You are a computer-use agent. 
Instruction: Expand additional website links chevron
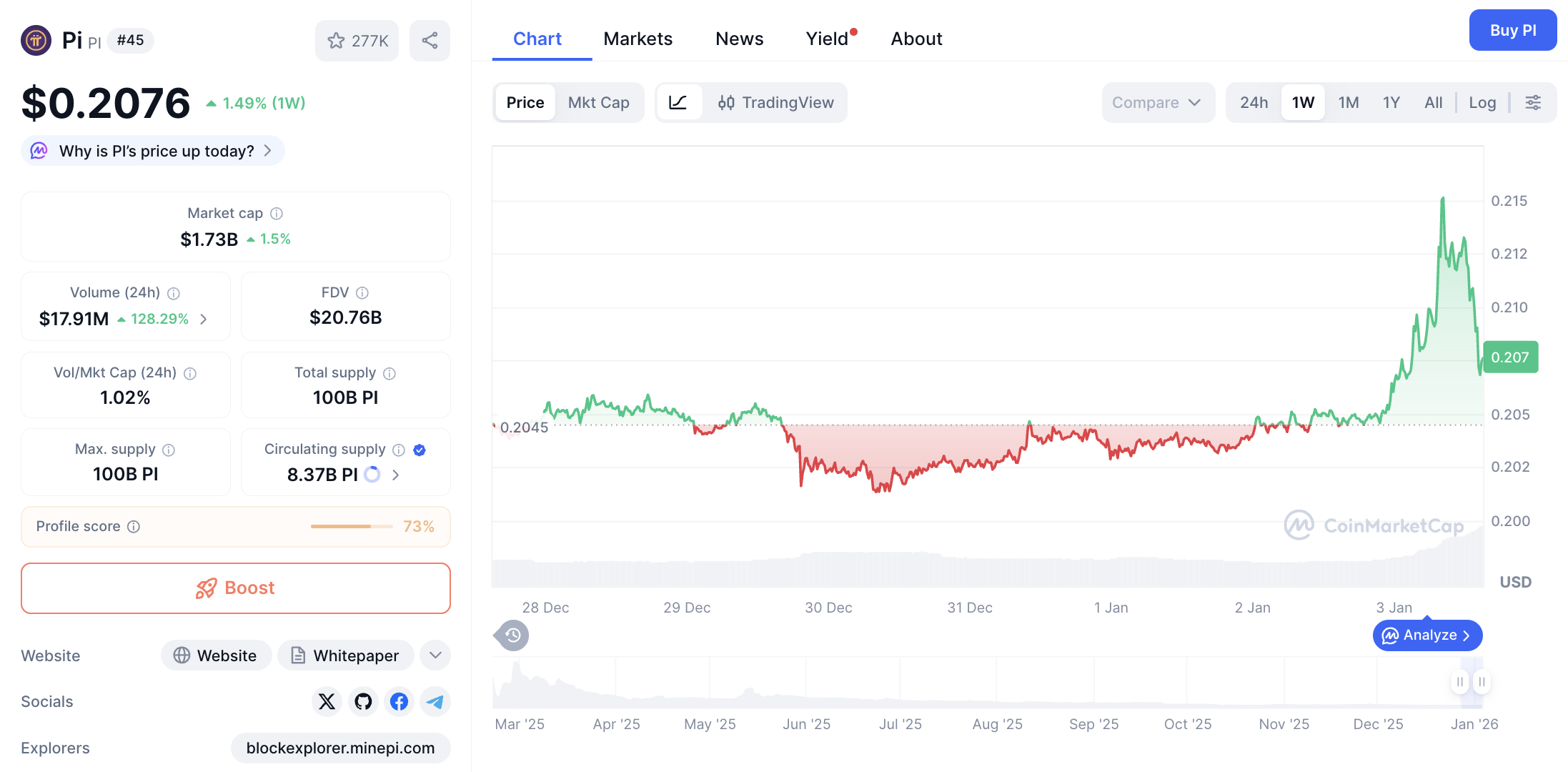tap(435, 655)
